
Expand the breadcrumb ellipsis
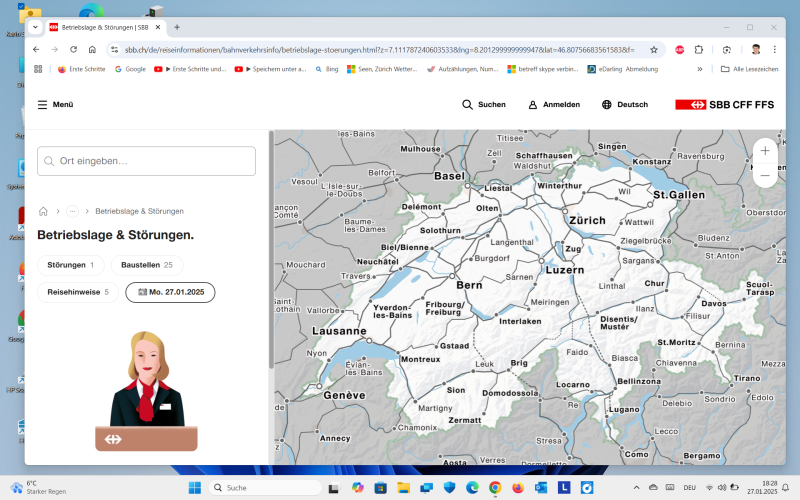[x=72, y=211]
